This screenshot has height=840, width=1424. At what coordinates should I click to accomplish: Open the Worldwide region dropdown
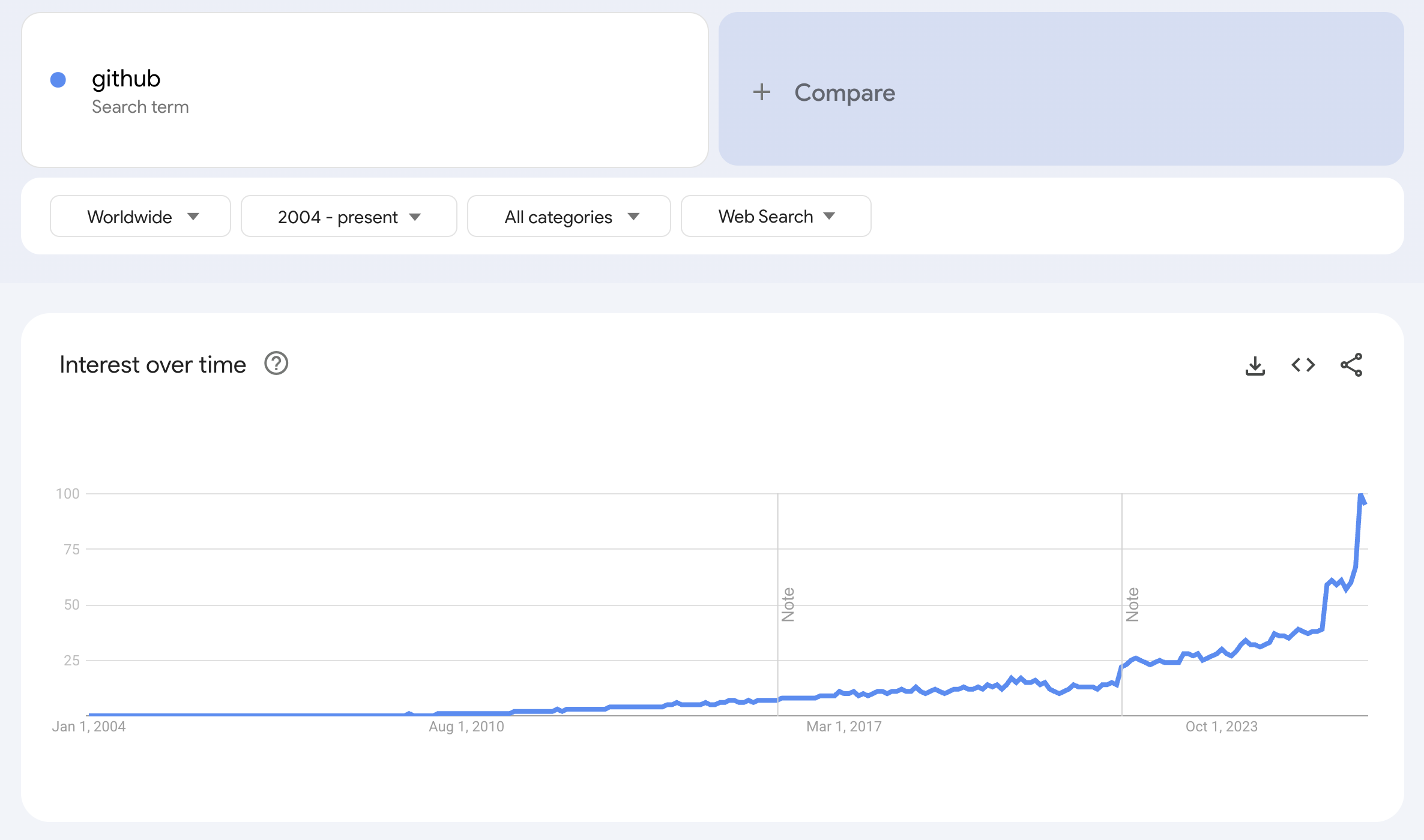pos(140,216)
